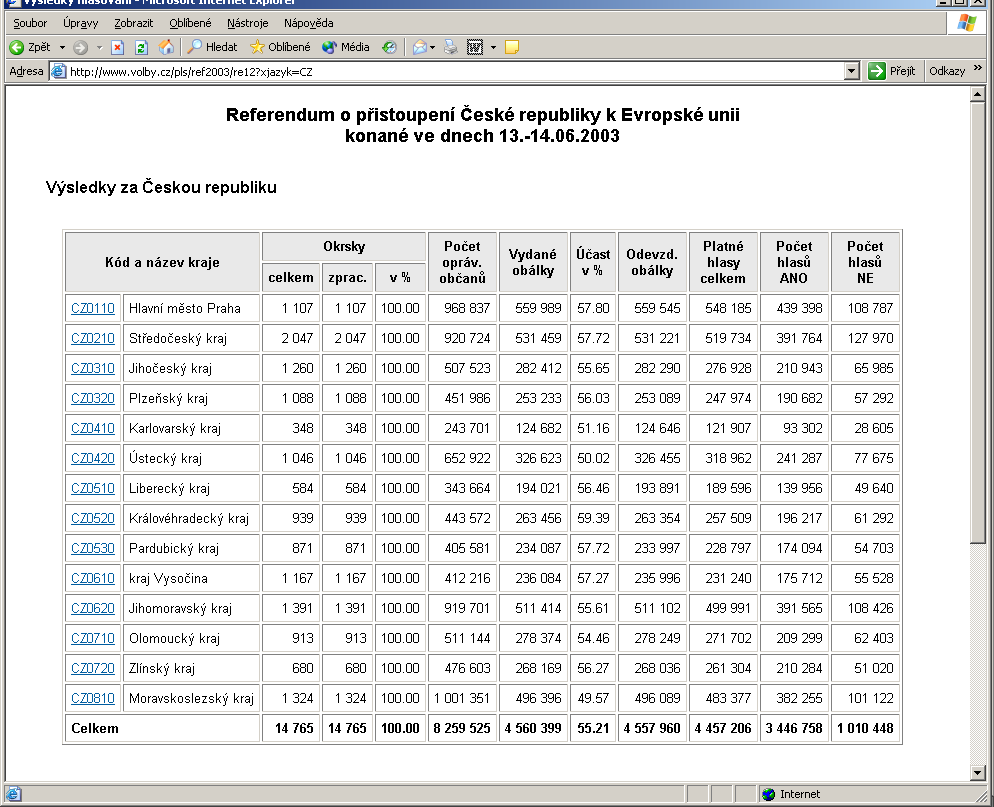Select the "3 446 758" ANO total cell
The width and height of the screenshot is (994, 807).
click(x=794, y=728)
